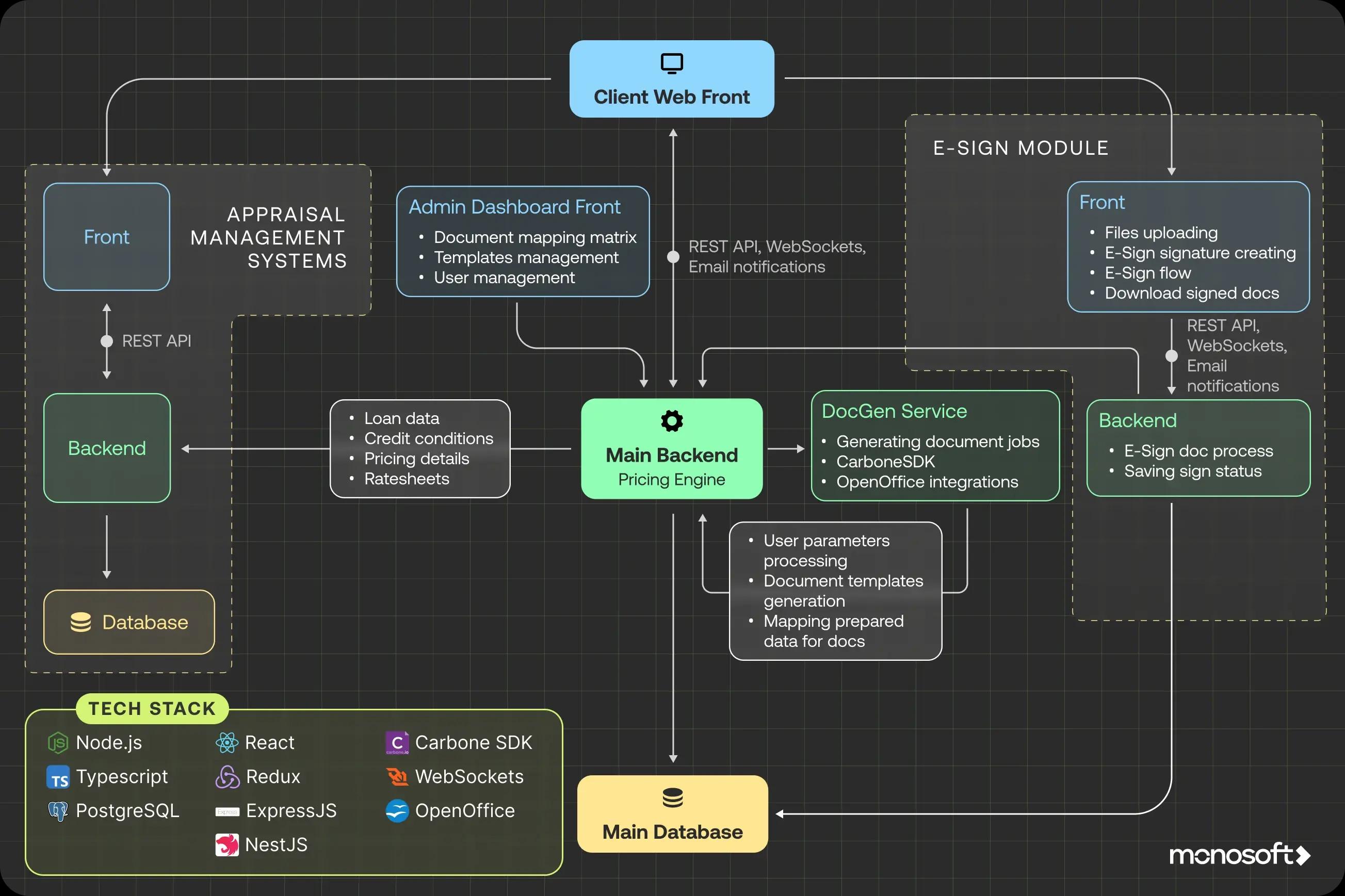Click the monitor icon above Client Web Front
1345x896 pixels.
(x=671, y=63)
